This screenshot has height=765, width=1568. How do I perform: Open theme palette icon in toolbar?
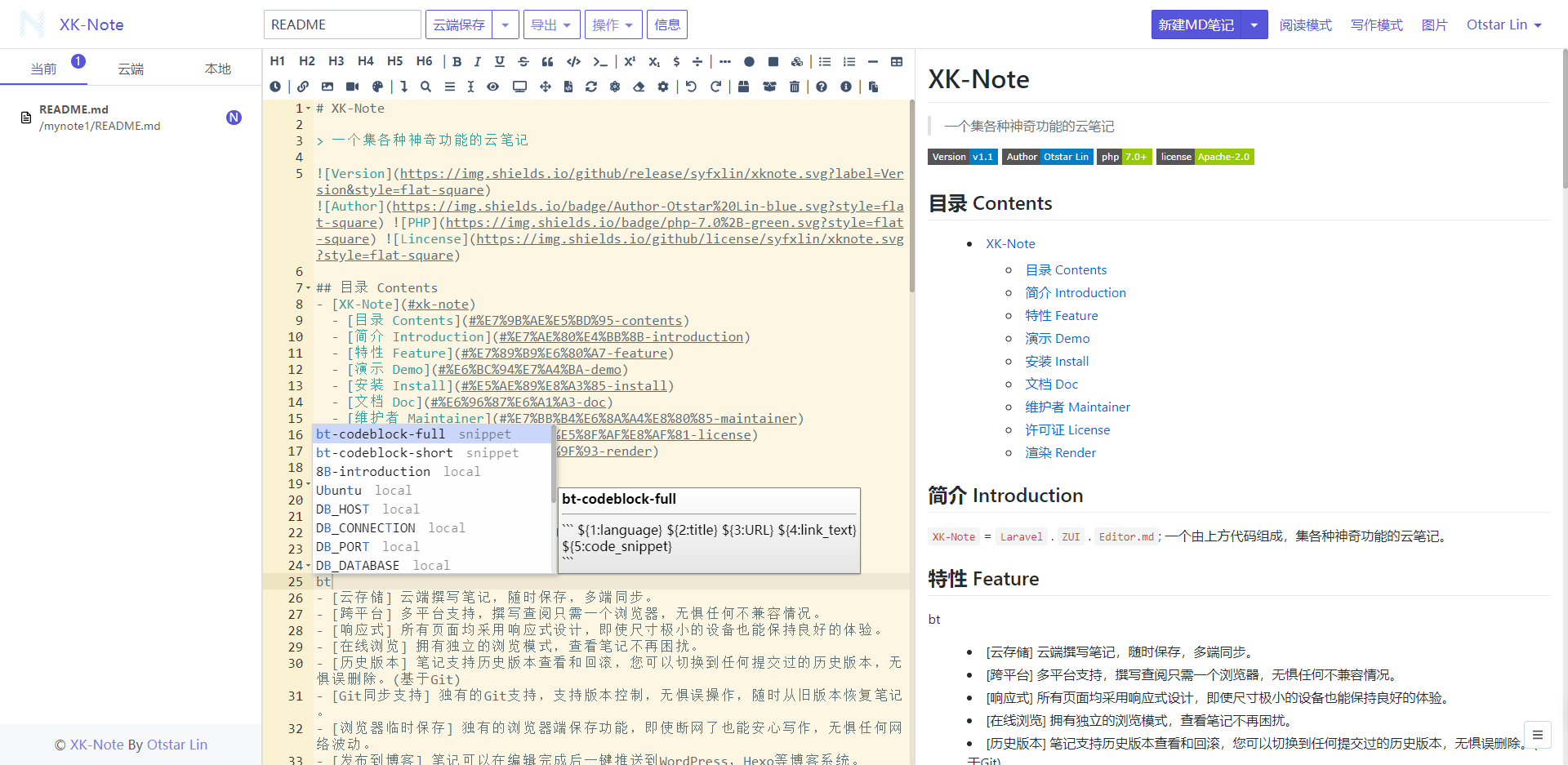tap(377, 87)
